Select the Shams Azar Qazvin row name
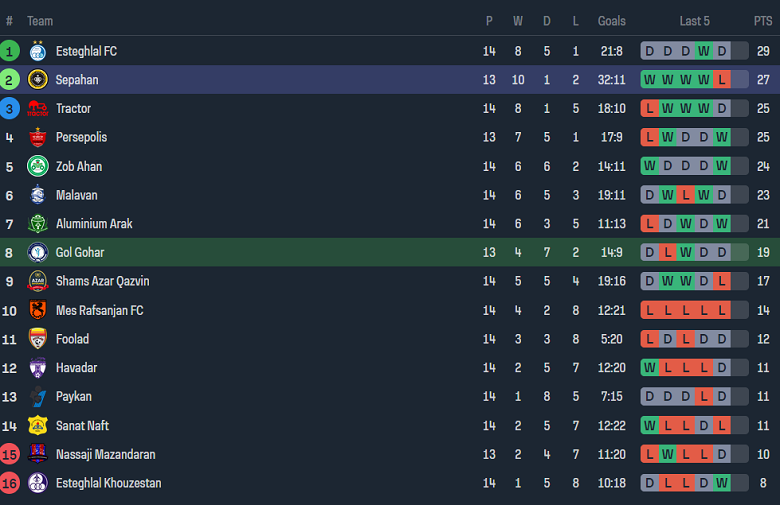This screenshot has height=505, width=780. (x=103, y=282)
